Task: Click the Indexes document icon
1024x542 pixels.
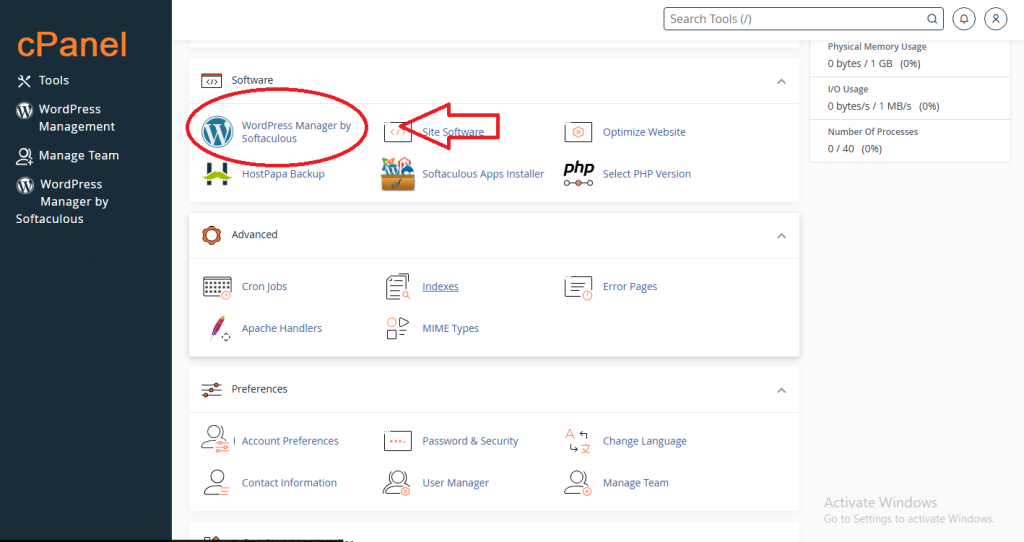Action: pos(398,287)
